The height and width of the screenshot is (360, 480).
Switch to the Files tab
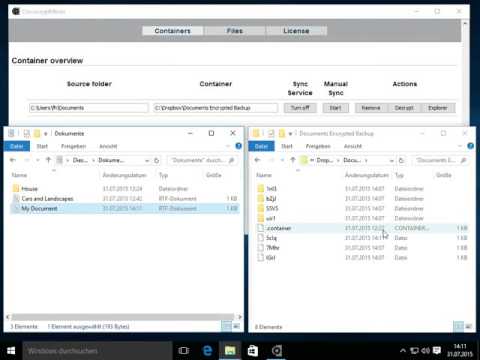click(x=235, y=31)
